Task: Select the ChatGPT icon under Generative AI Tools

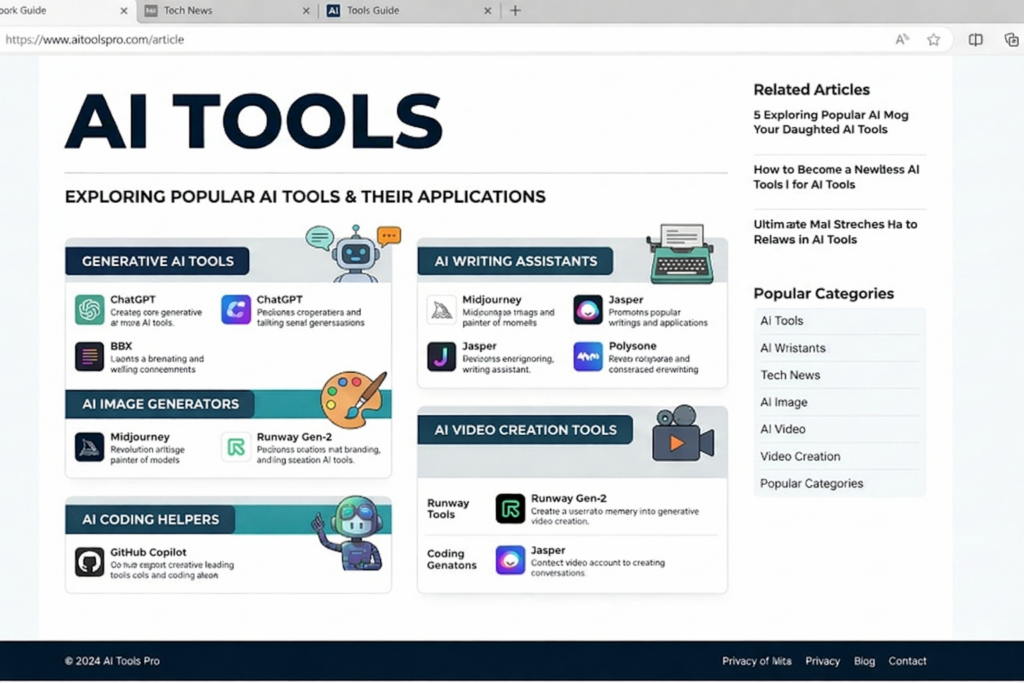Action: click(91, 312)
